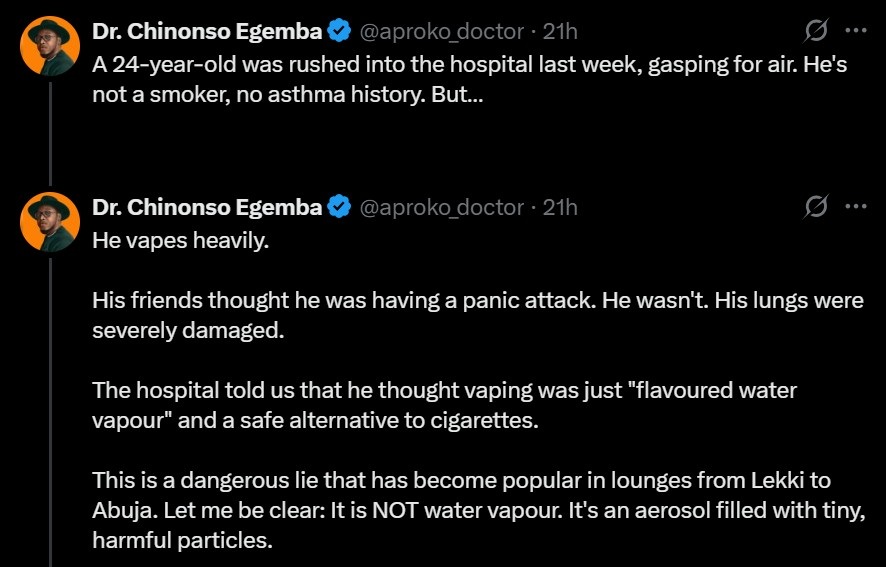Click the Dr. Chinonso Egemba name on the "He vapes heavily" tweet

click(207, 207)
